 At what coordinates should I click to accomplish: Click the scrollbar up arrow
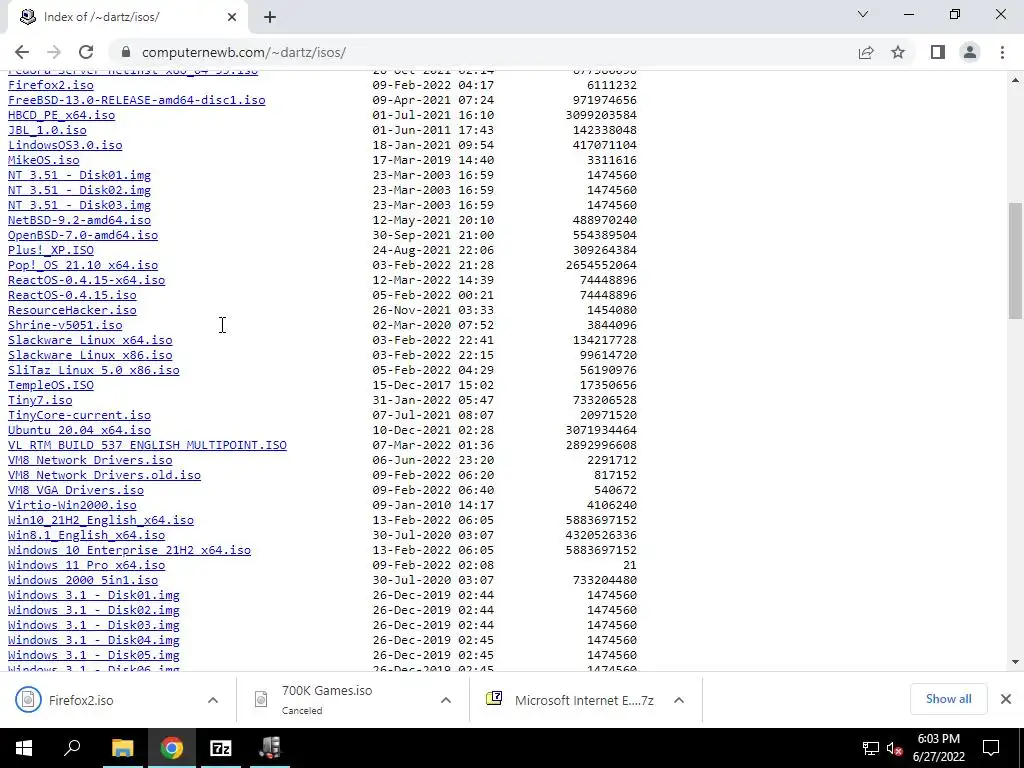tap(1015, 80)
